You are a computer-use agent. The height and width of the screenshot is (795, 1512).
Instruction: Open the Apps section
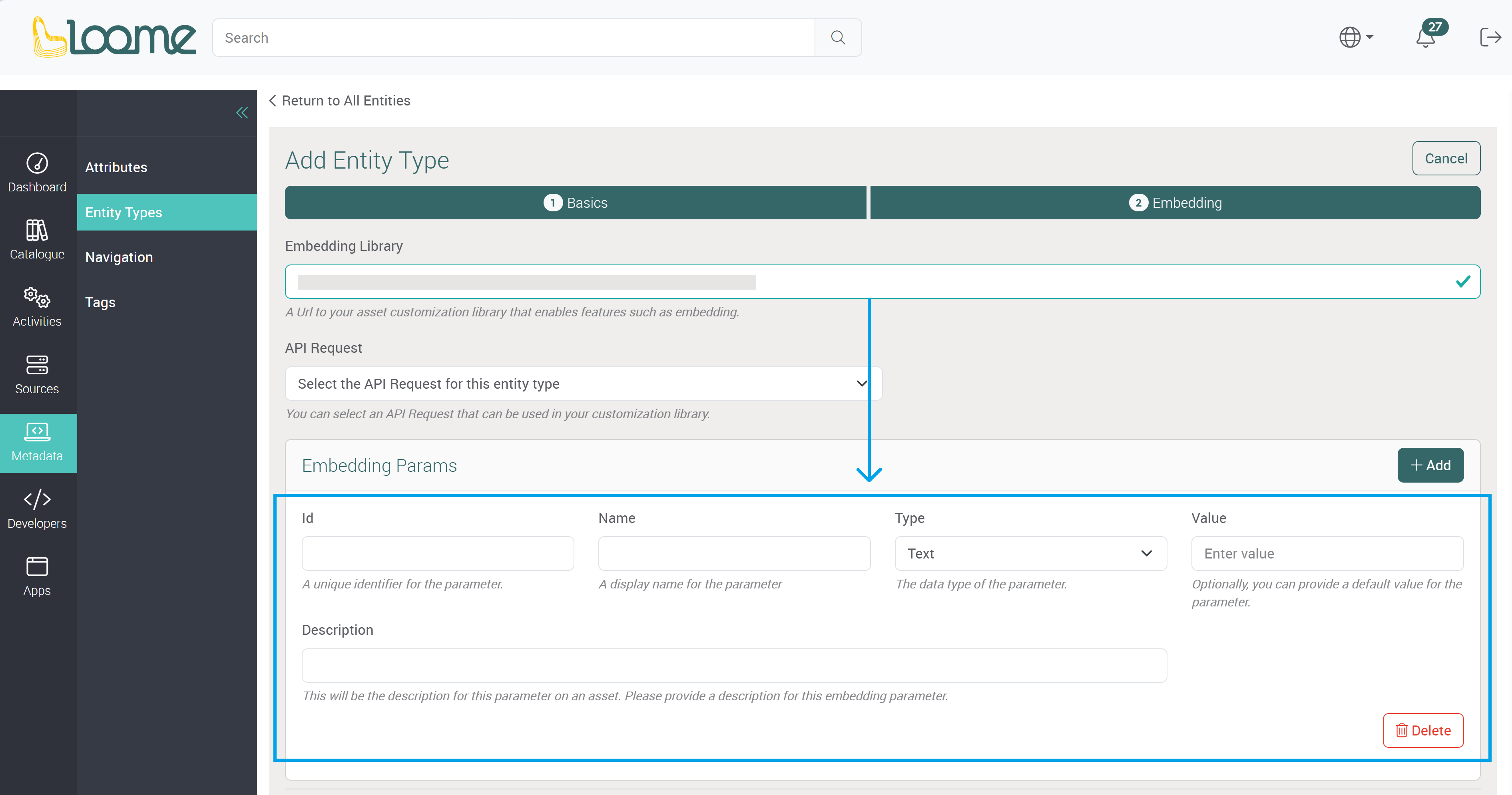point(37,576)
